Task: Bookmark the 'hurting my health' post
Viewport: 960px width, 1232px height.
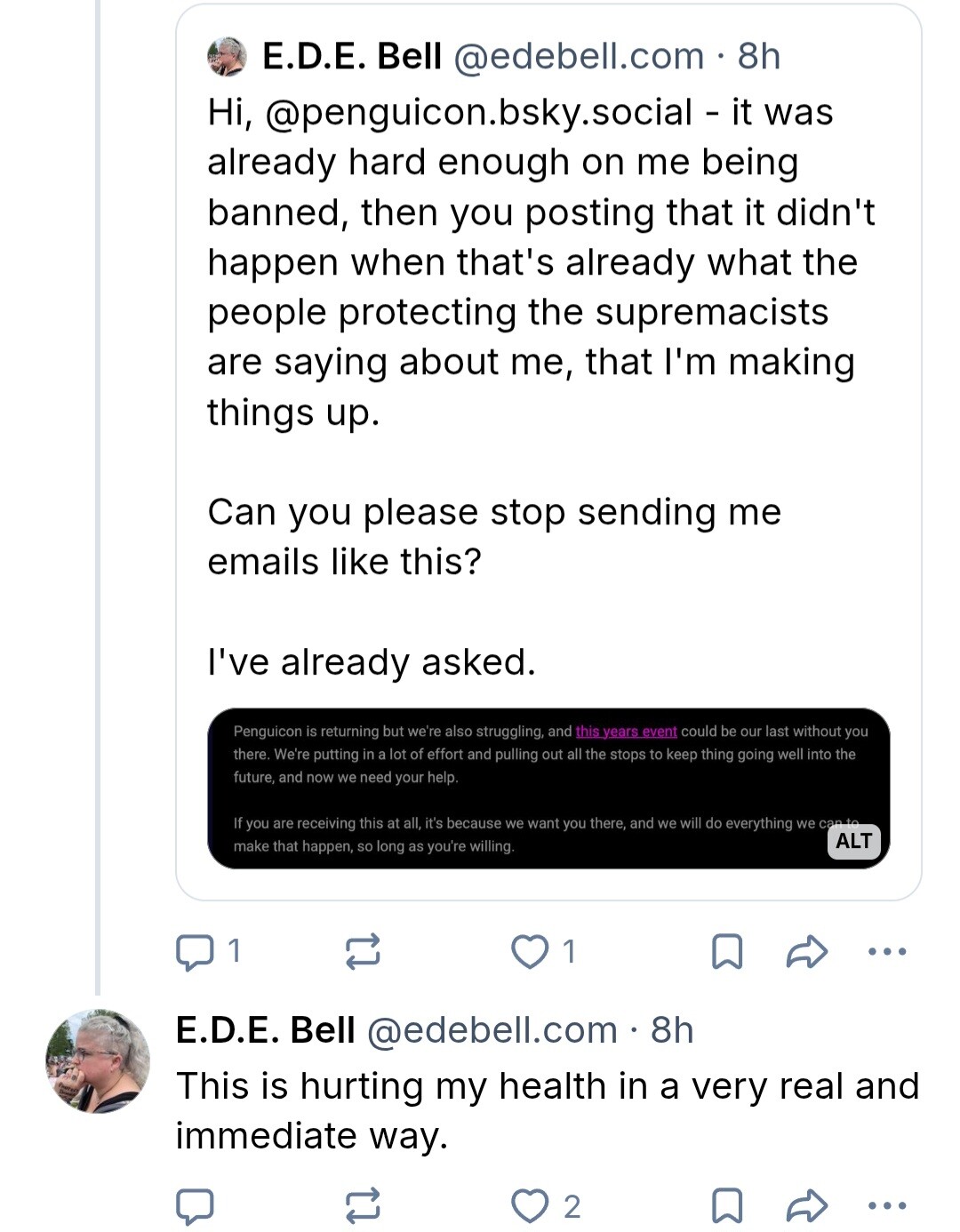Action: (727, 1205)
